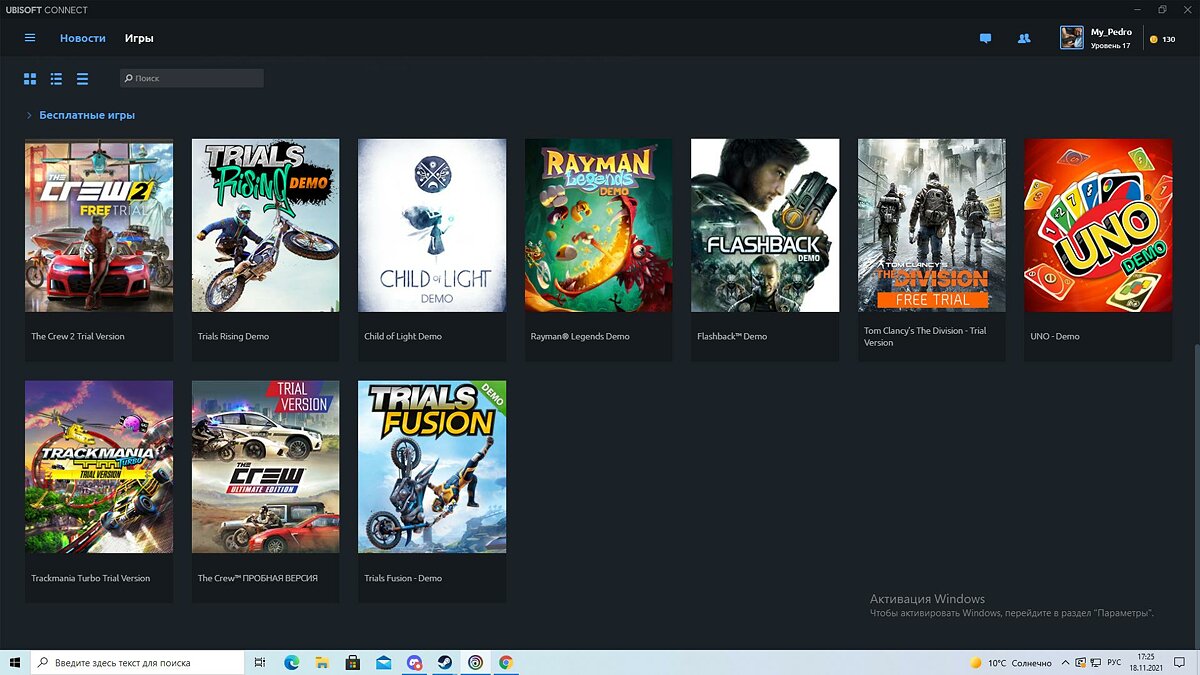Switch to detailed list view
The image size is (1200, 675).
tap(56, 78)
